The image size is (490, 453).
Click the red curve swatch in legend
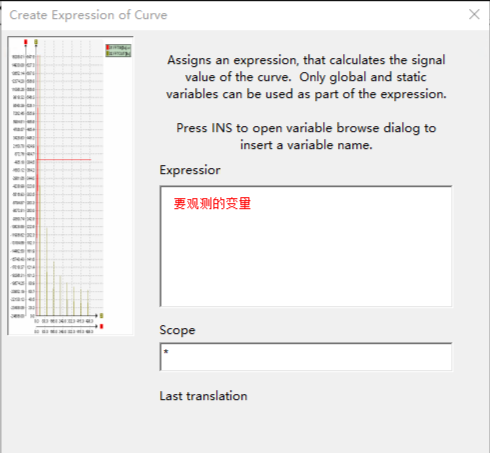tap(108, 48)
